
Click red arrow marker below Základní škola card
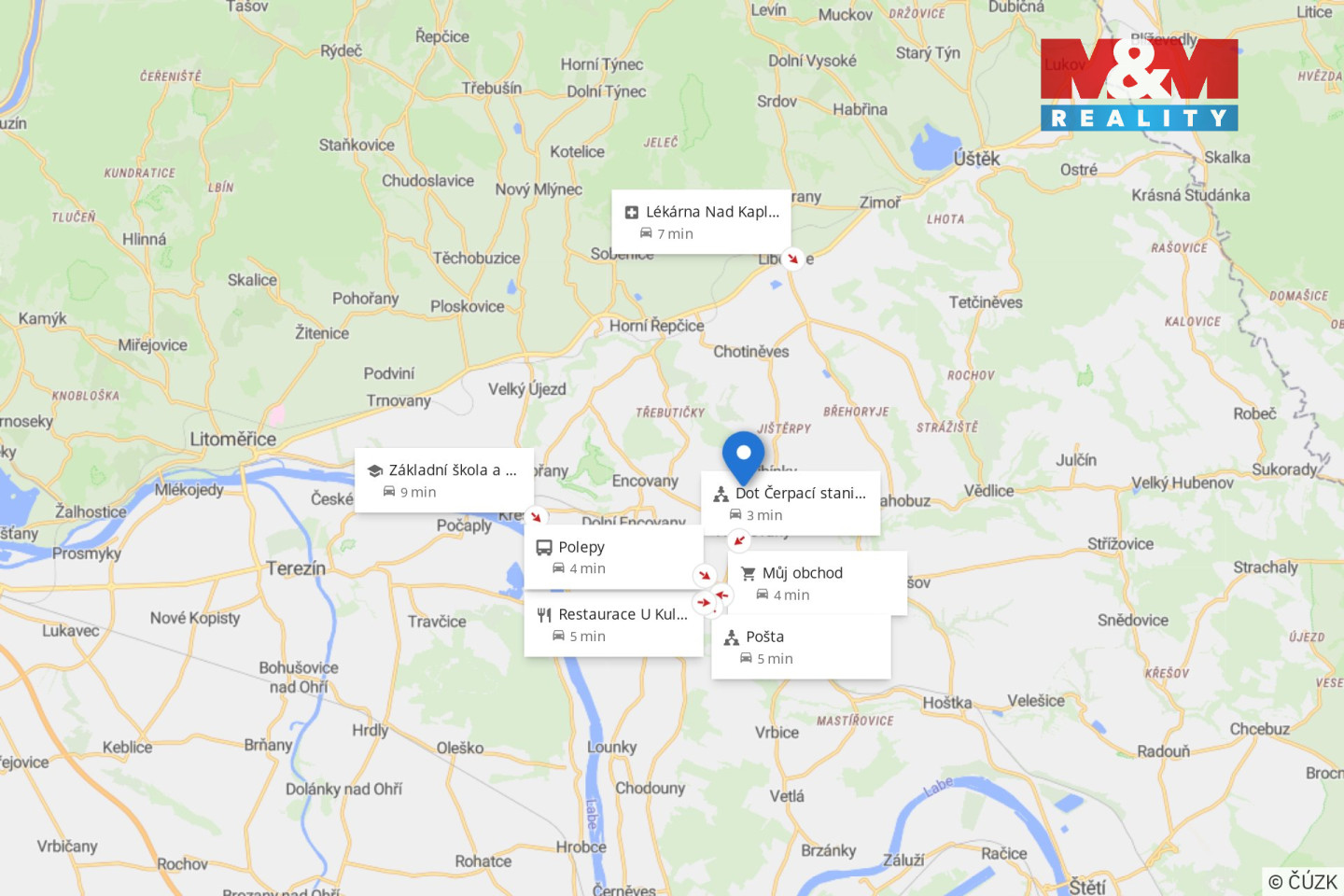pos(536,516)
